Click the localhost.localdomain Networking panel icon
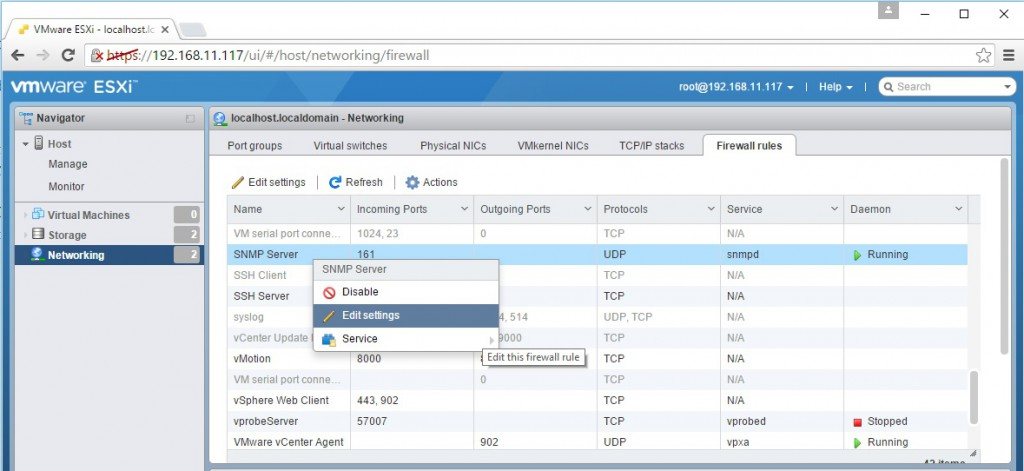 [220, 118]
